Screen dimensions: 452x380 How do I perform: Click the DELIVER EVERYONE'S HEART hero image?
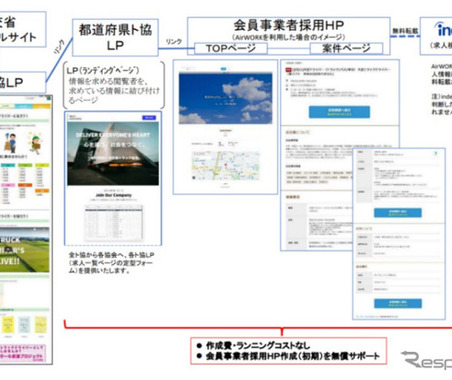pos(113,153)
